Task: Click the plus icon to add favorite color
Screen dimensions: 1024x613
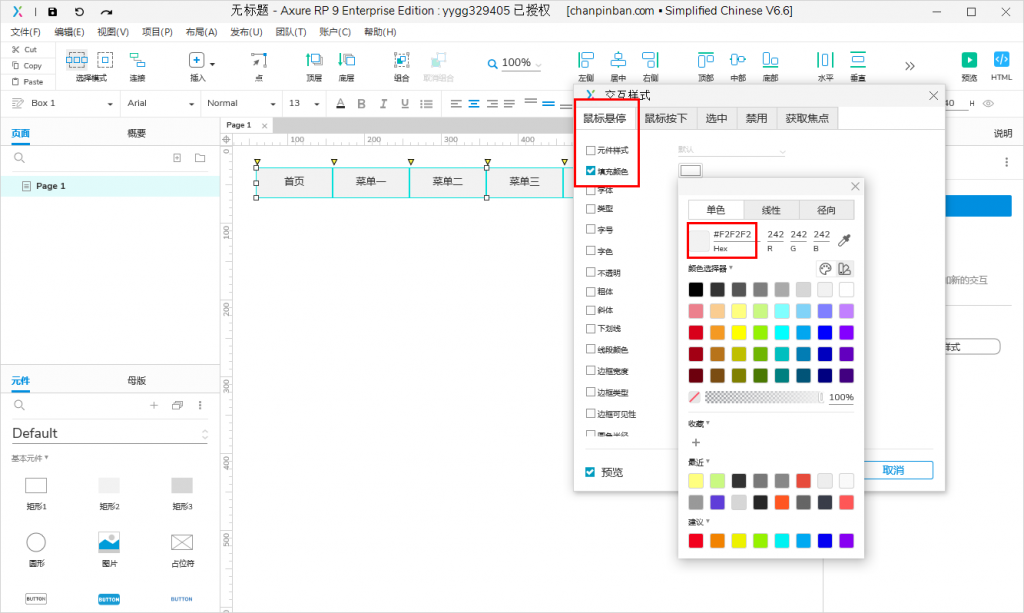Action: click(696, 442)
